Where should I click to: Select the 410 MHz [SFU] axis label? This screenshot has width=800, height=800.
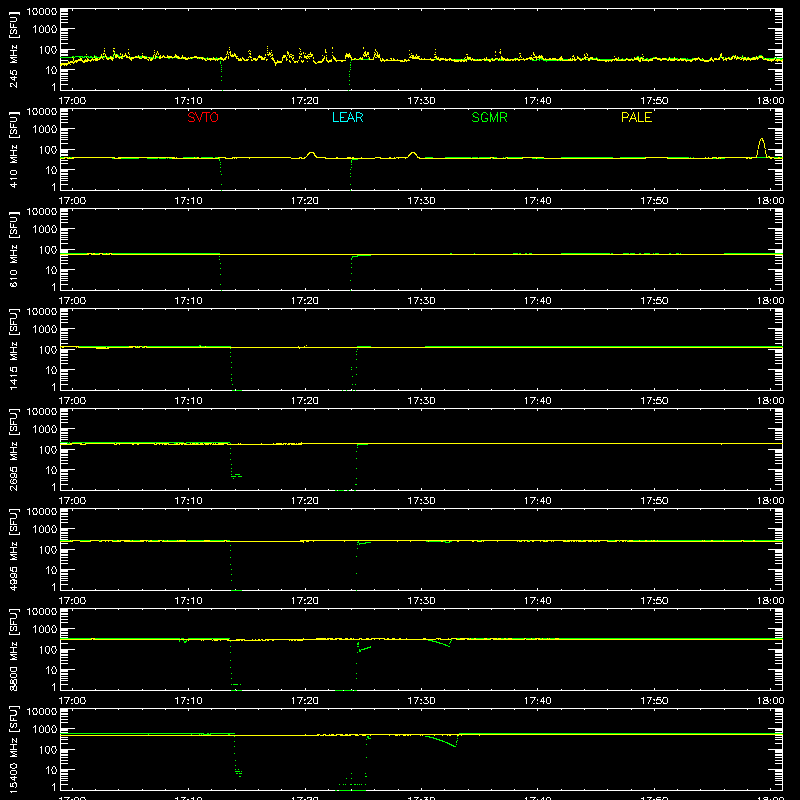13,149
